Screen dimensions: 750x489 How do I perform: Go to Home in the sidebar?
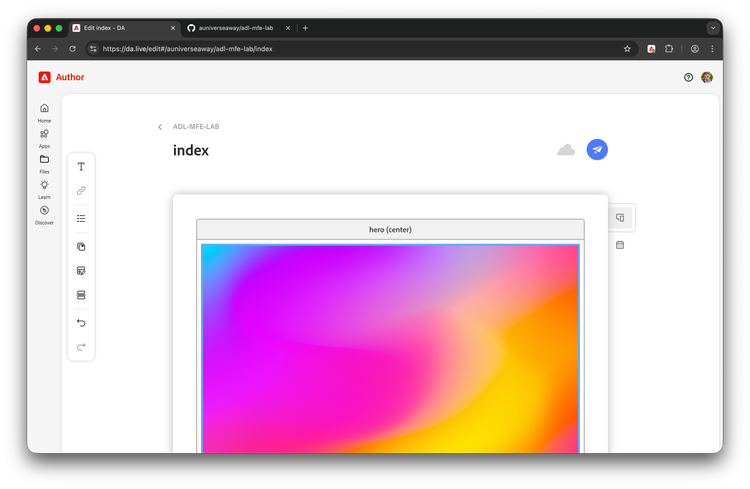44,112
